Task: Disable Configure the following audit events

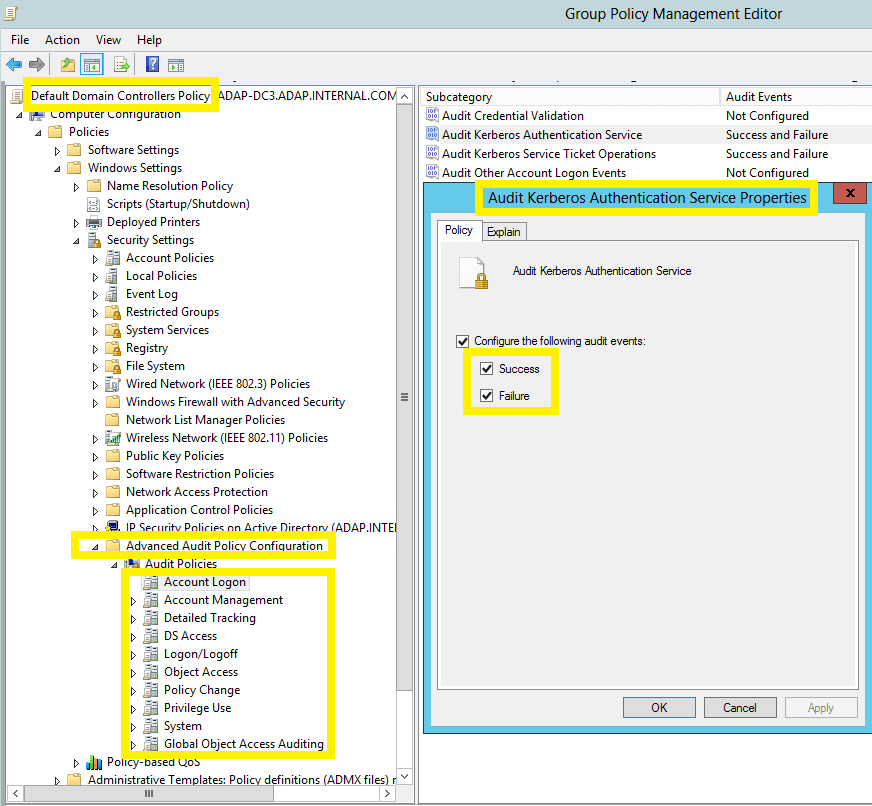Action: (463, 341)
